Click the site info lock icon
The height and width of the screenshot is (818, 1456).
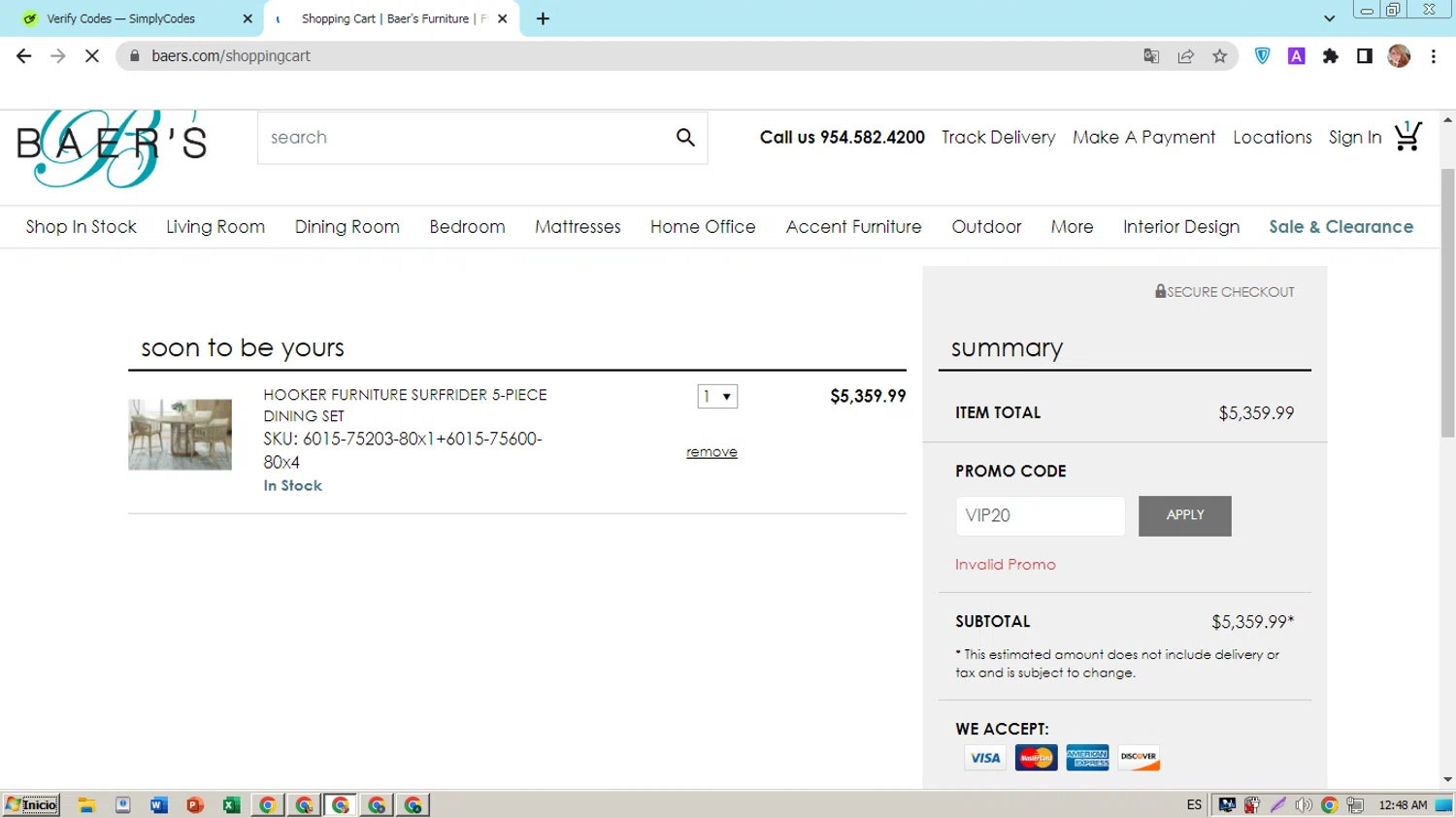coord(135,56)
